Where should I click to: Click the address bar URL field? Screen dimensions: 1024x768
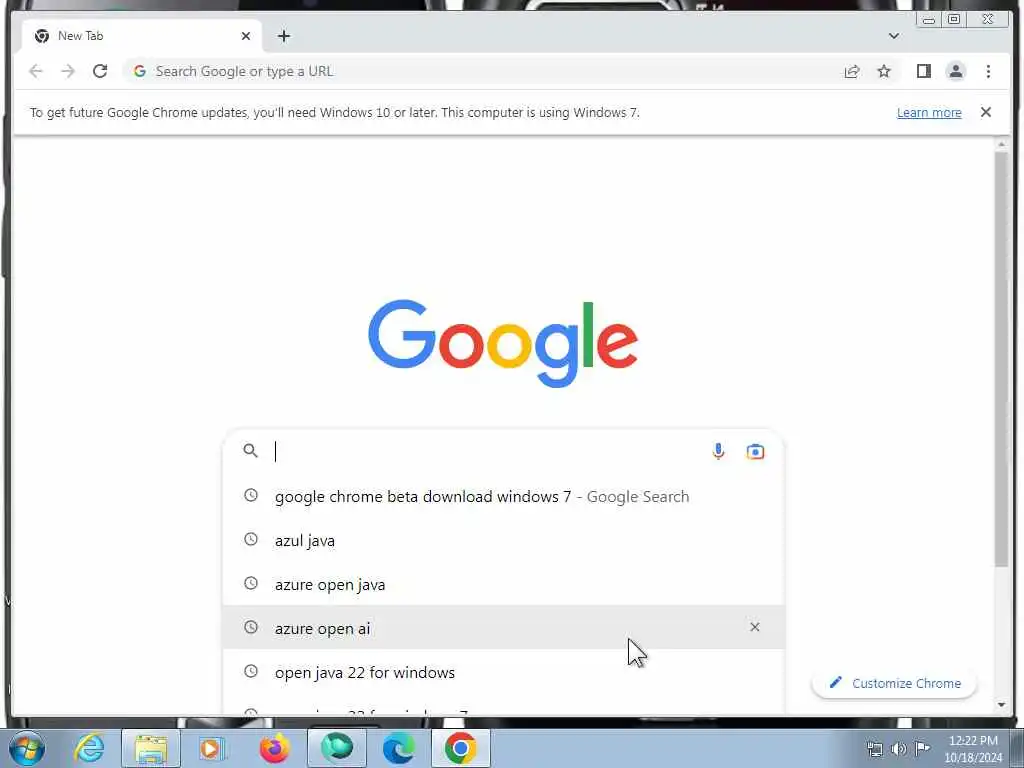483,71
